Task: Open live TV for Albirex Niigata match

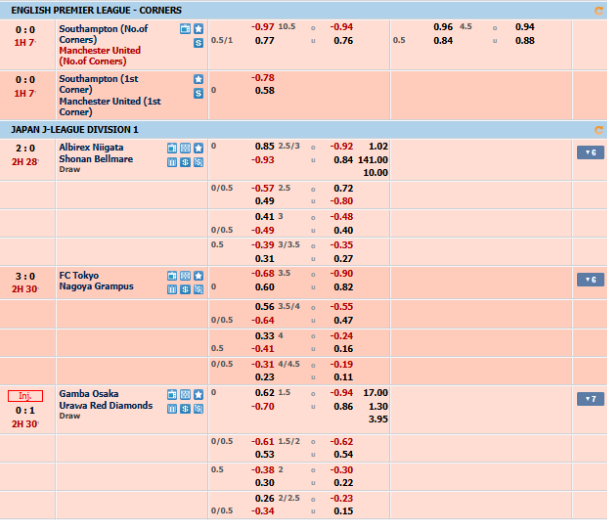Action: [x=172, y=148]
